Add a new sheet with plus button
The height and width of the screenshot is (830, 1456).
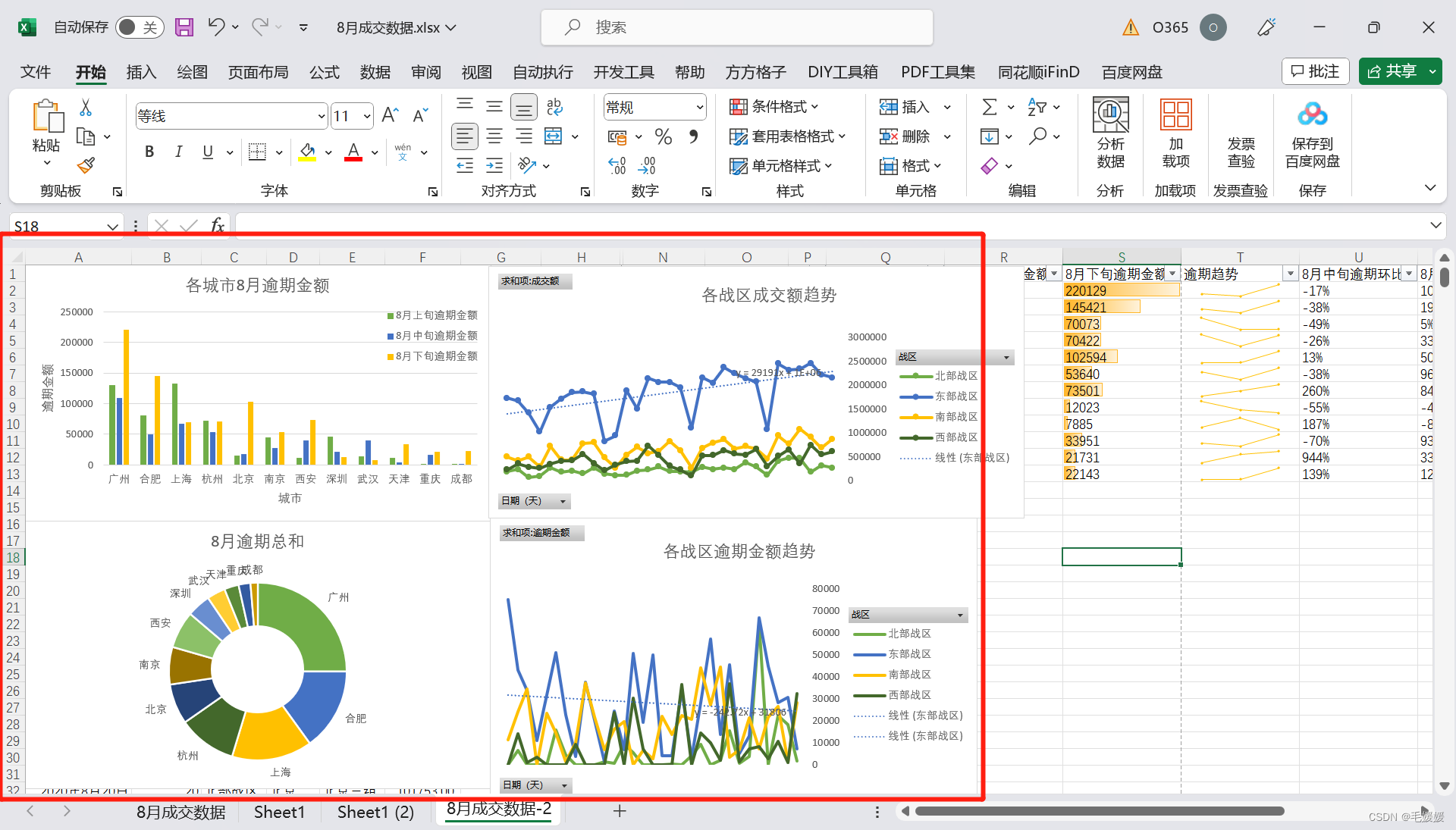coord(620,811)
